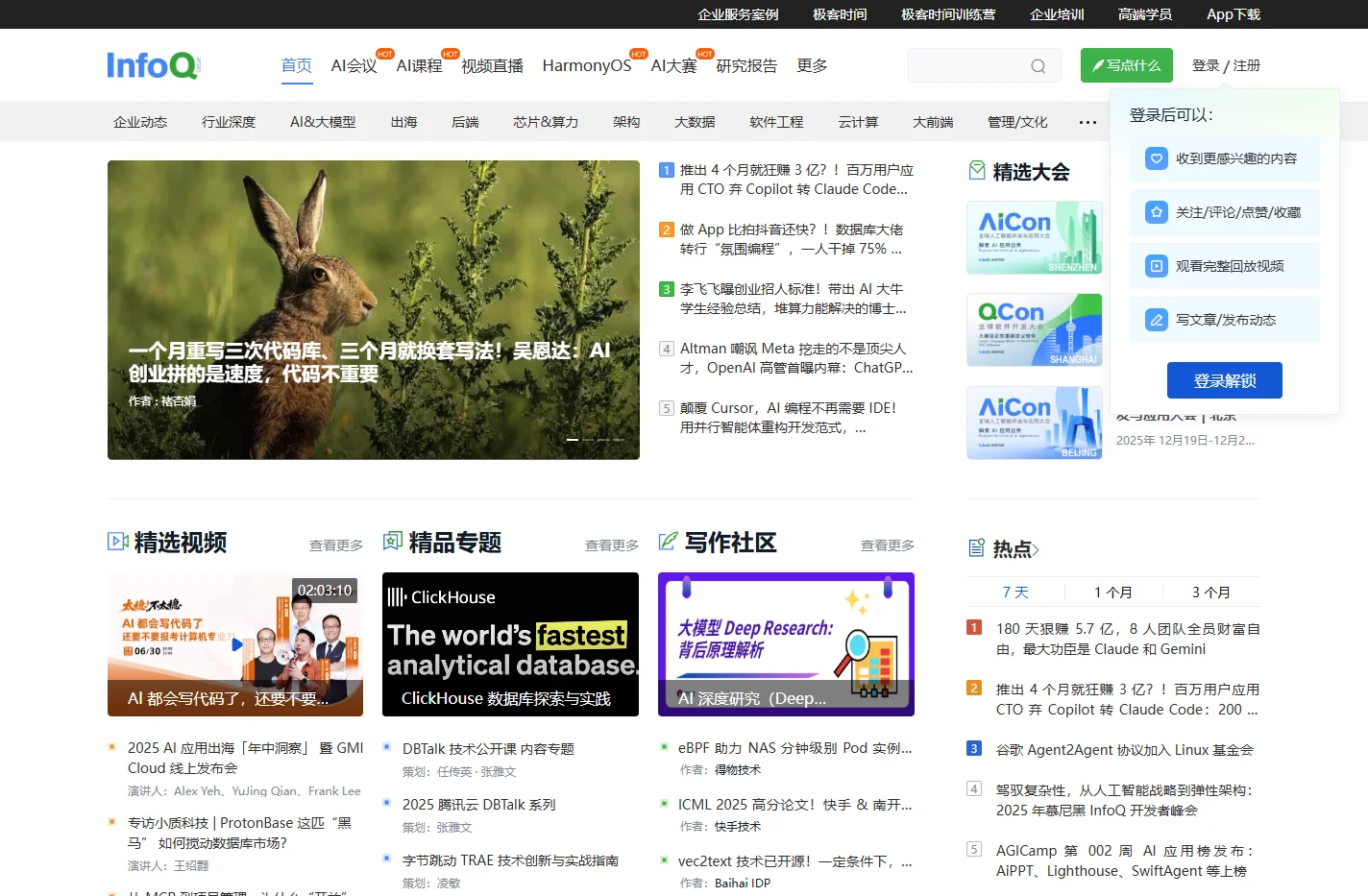Open 高端学员 top bar link

click(1145, 14)
